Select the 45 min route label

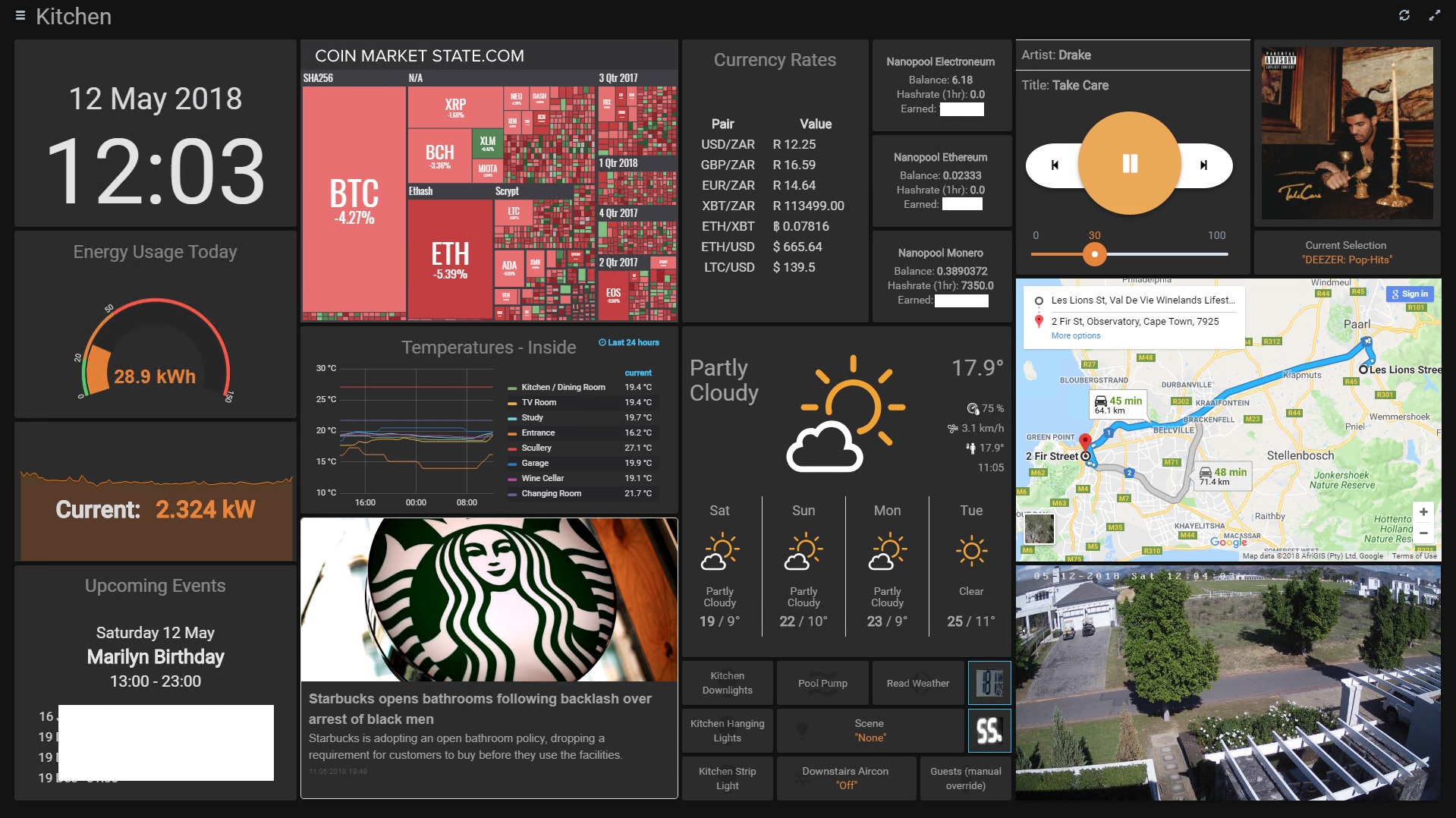(x=1118, y=404)
